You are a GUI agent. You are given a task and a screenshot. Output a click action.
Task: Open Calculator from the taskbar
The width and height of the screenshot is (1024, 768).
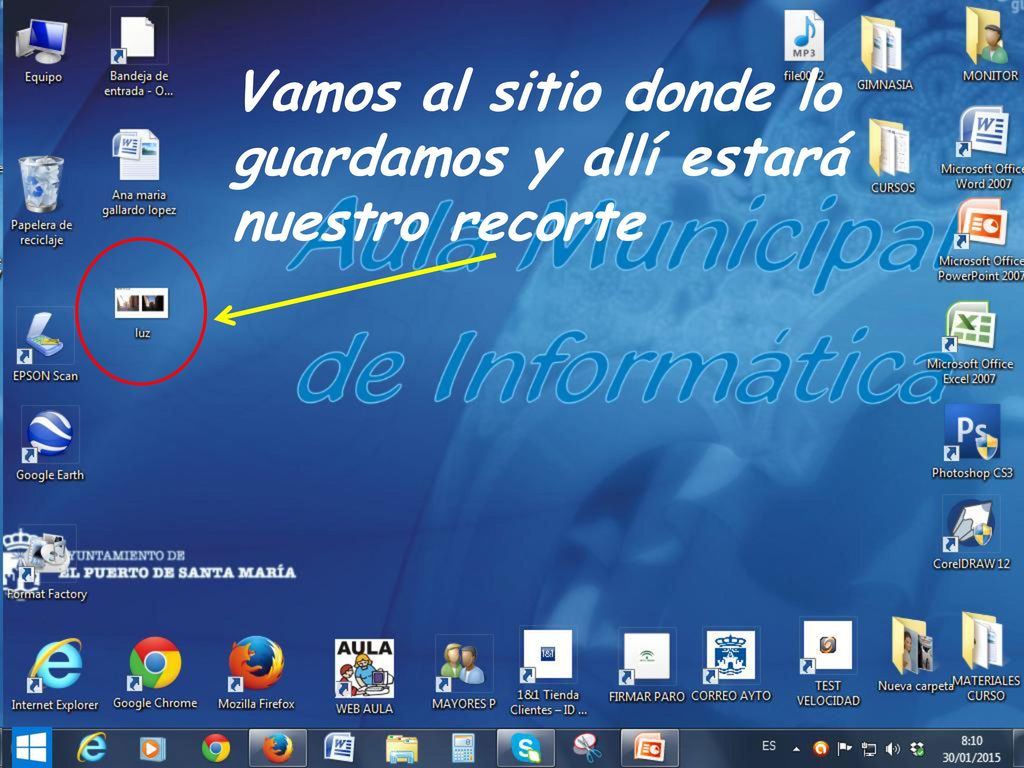(x=463, y=748)
